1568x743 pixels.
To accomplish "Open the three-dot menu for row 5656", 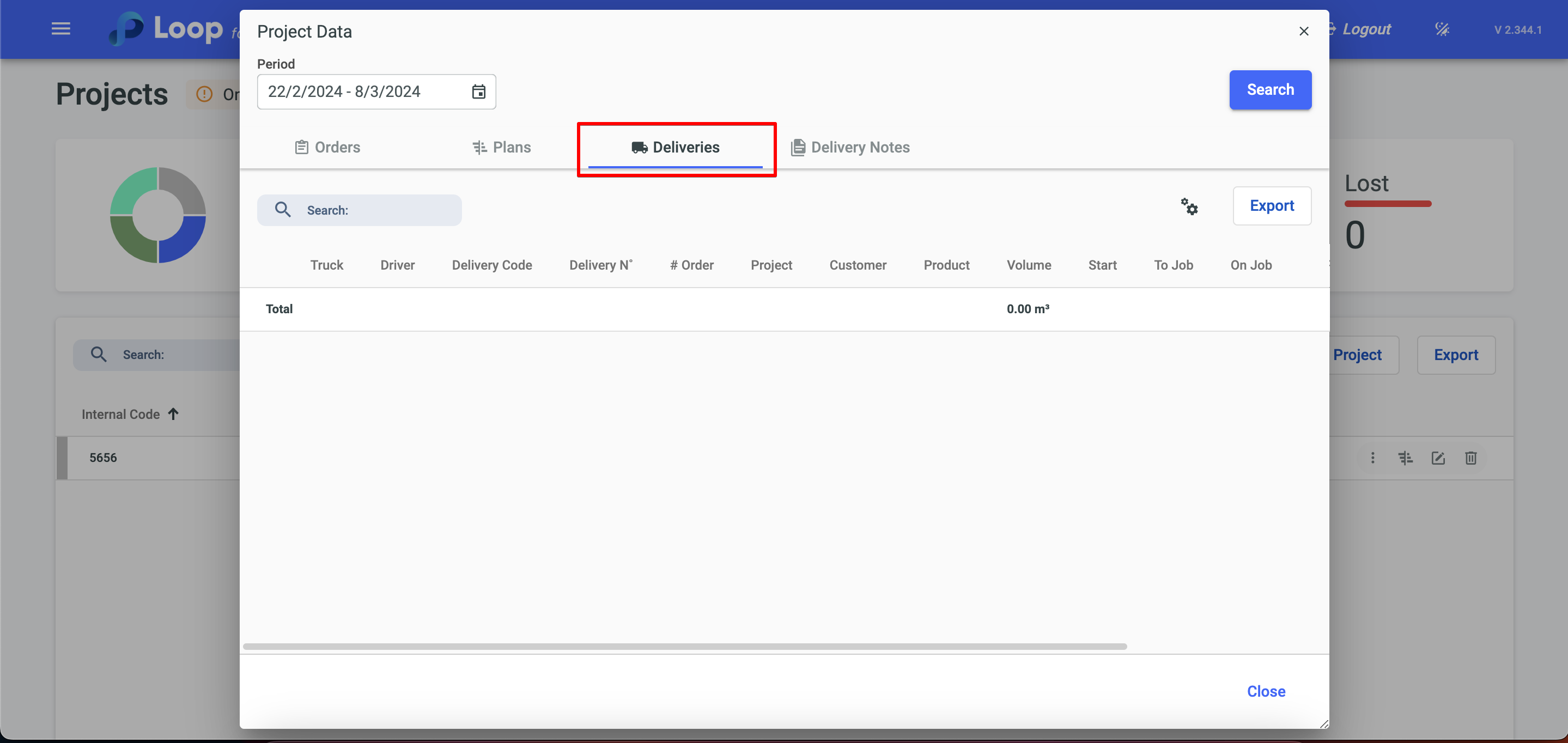I will point(1372,458).
